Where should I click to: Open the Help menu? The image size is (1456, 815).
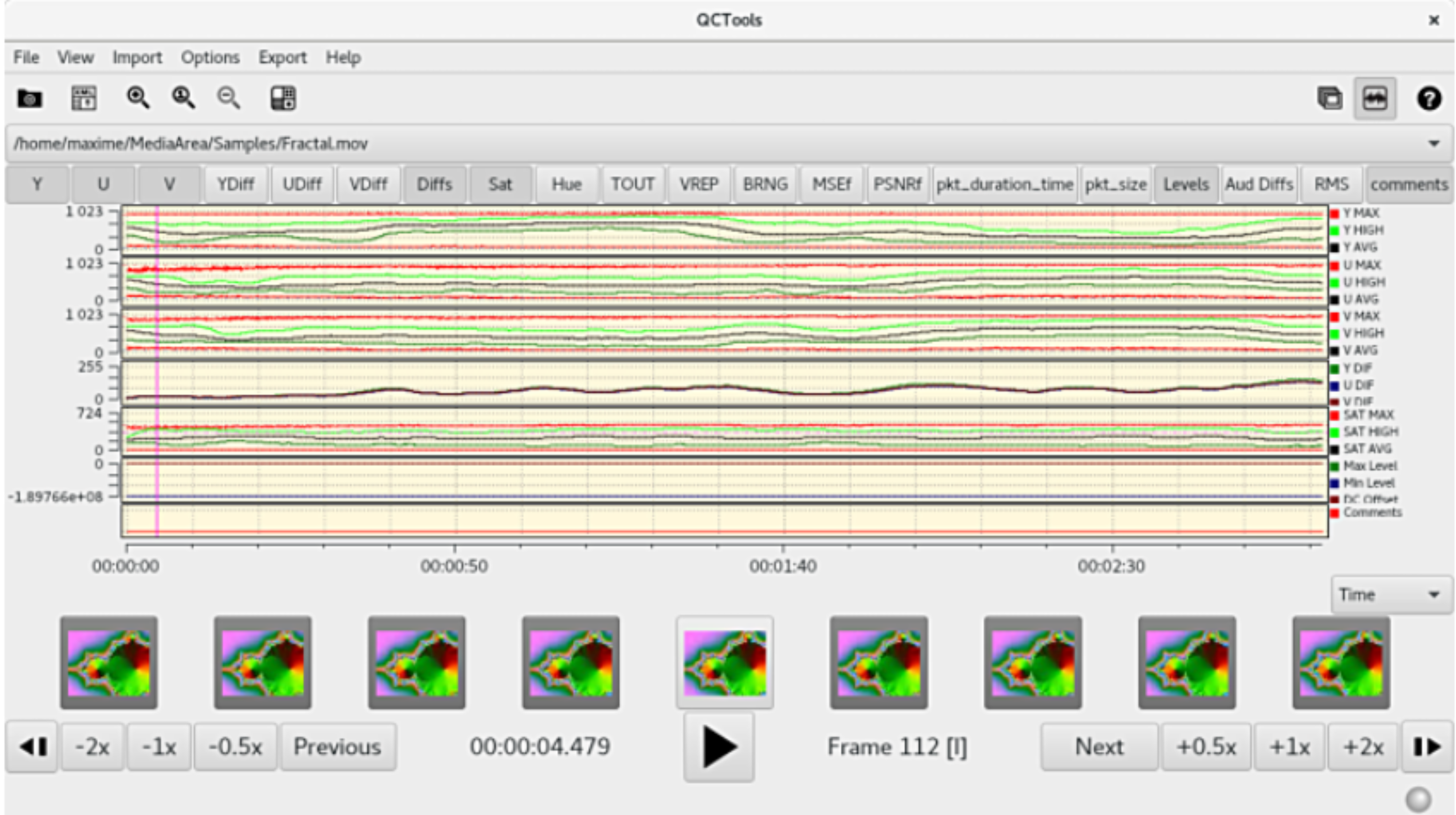(343, 57)
